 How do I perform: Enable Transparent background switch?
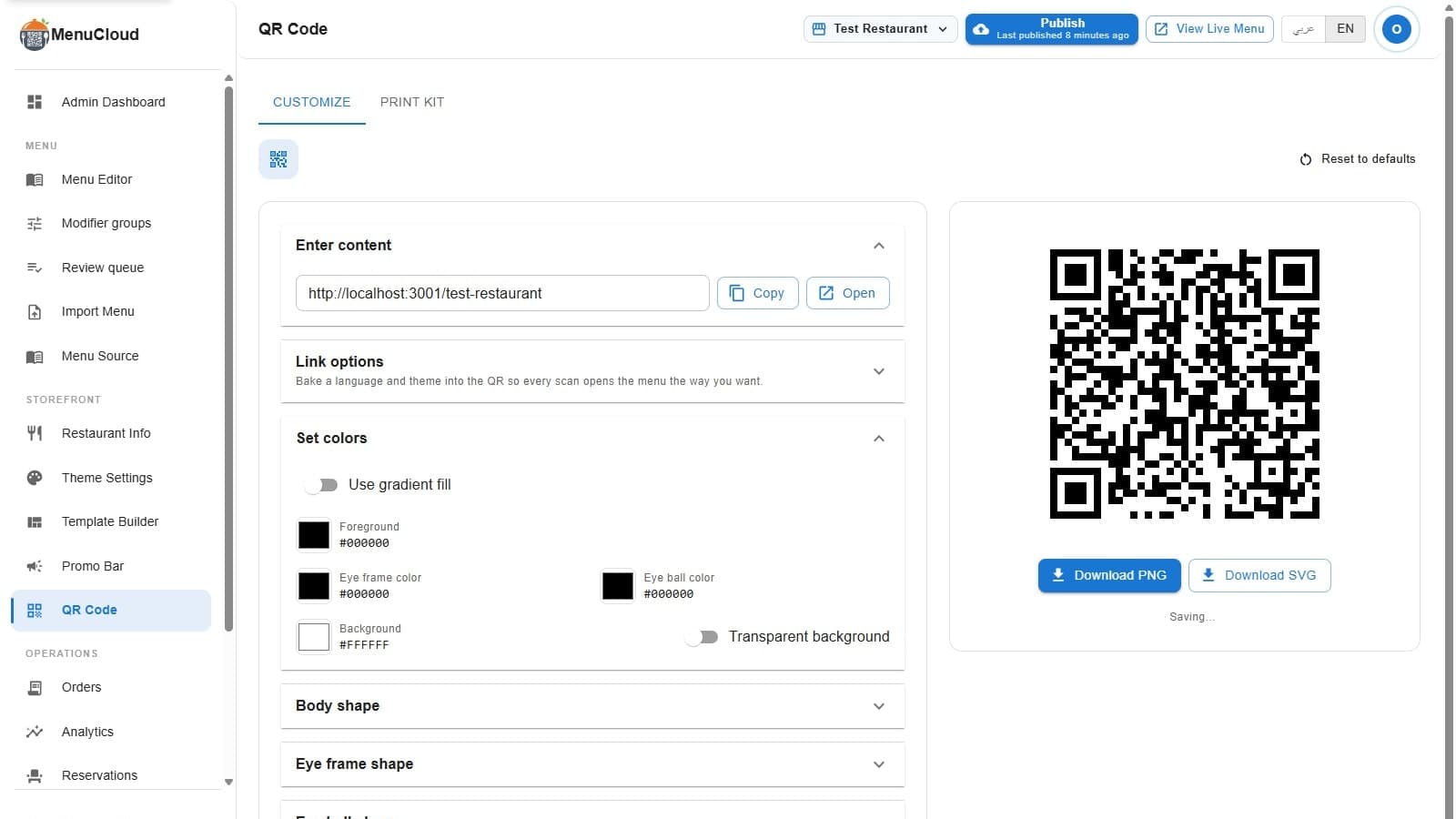coord(702,637)
